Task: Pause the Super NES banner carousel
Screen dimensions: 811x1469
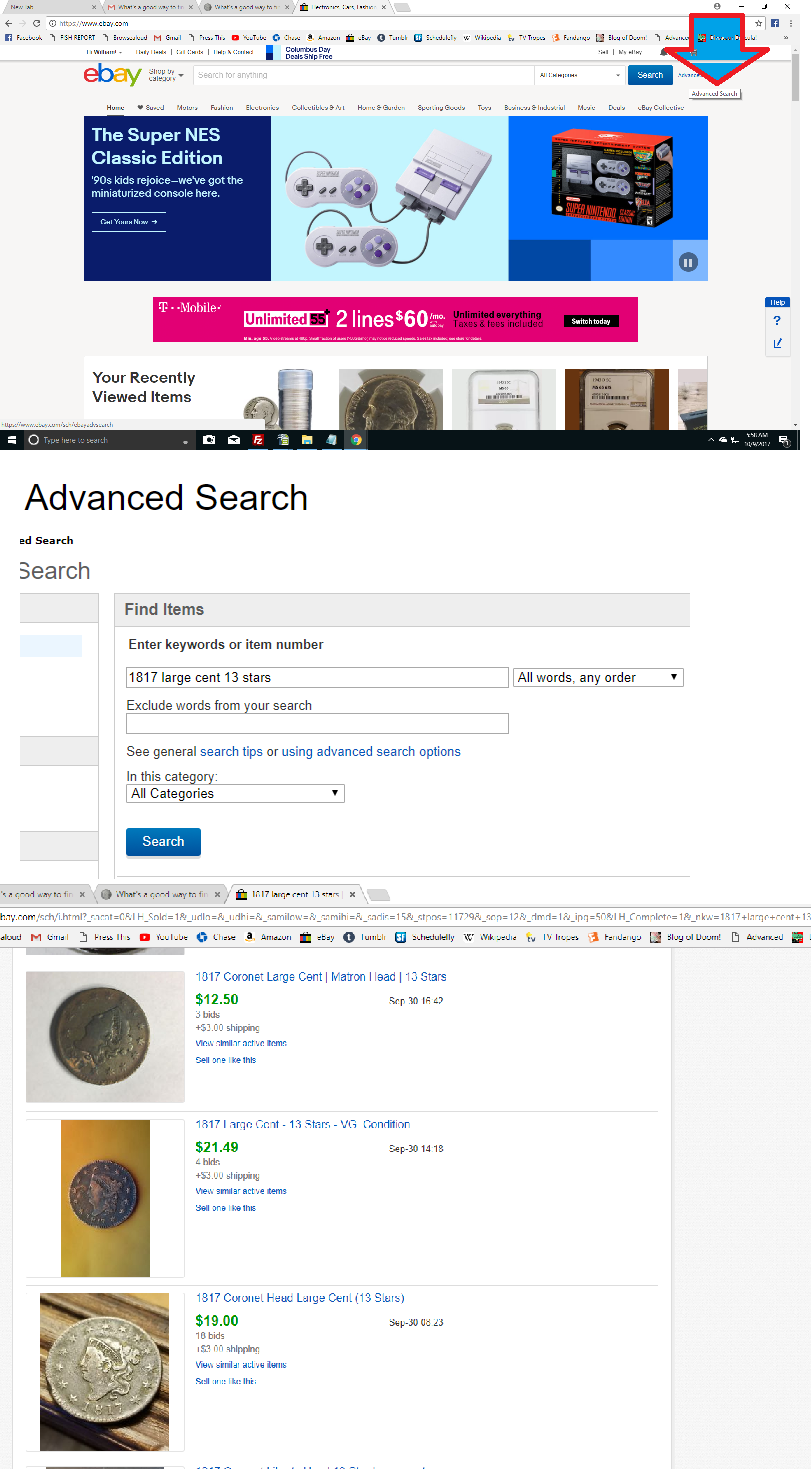Action: pyautogui.click(x=687, y=262)
